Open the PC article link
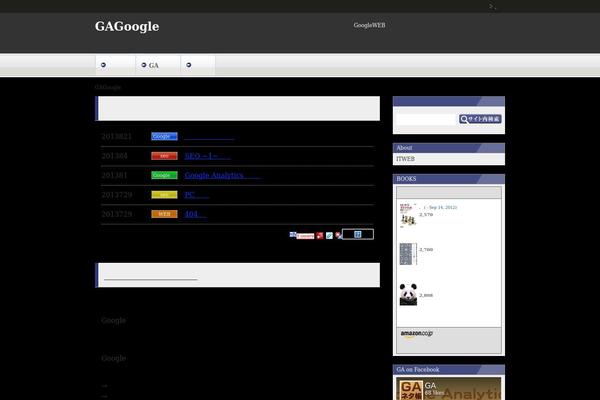 (197, 195)
